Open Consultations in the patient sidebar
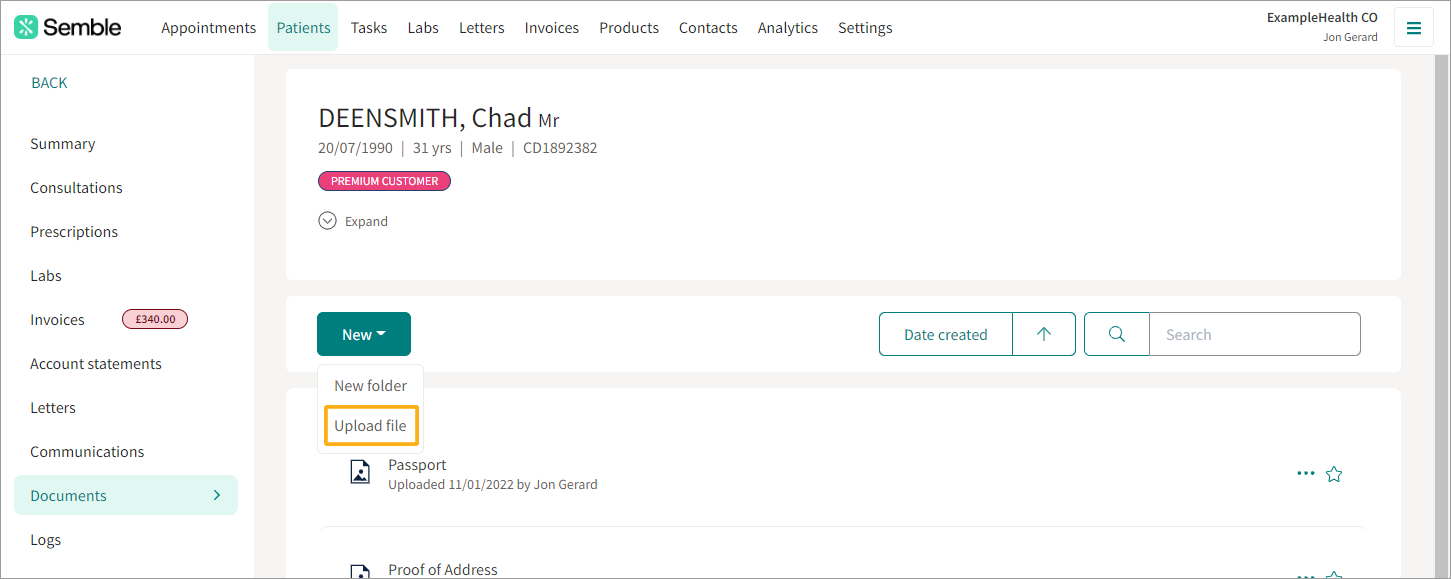Screen dimensions: 1451x579 tap(76, 188)
